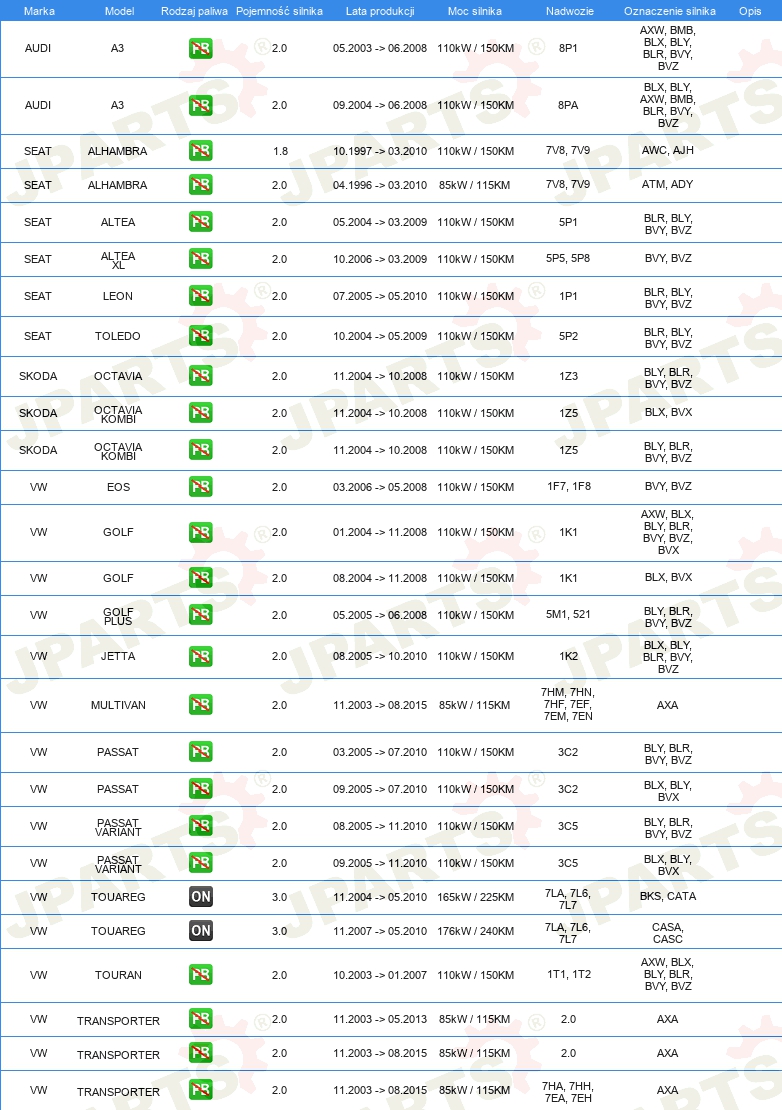The height and width of the screenshot is (1110, 782).
Task: Click body cell '7HA, 7HH, 7EA, 7EH'
Action: pos(568,1092)
